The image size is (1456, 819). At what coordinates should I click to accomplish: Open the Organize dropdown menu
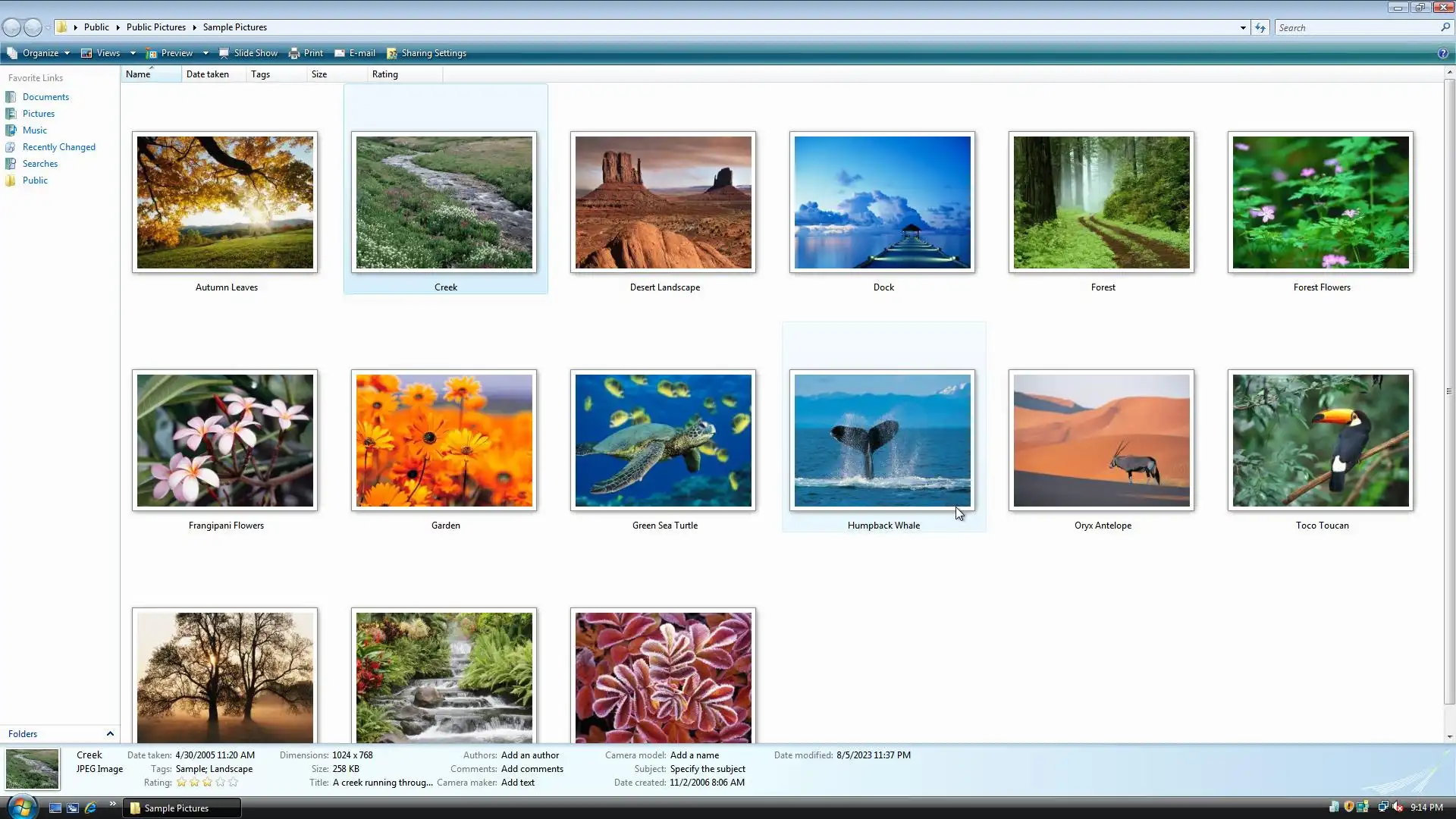click(x=39, y=53)
